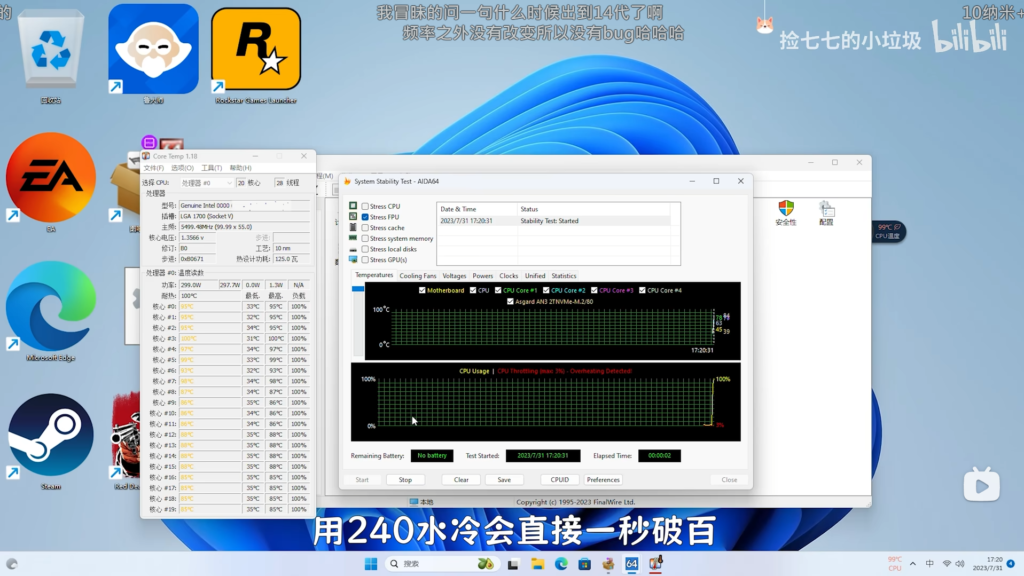Switch to the Powers tab
The height and width of the screenshot is (576, 1024).
(483, 276)
